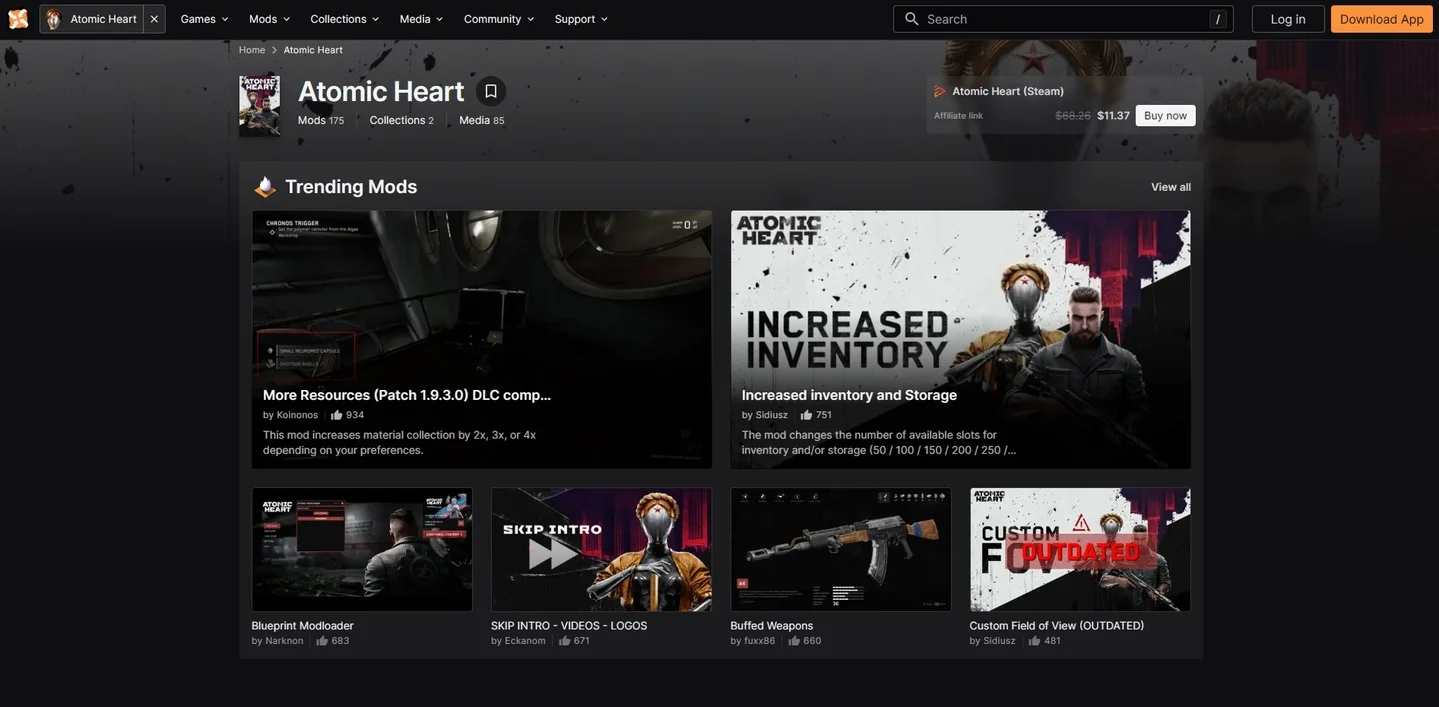Open the Games dropdown menu
Screen dimensions: 1439x707
204,19
